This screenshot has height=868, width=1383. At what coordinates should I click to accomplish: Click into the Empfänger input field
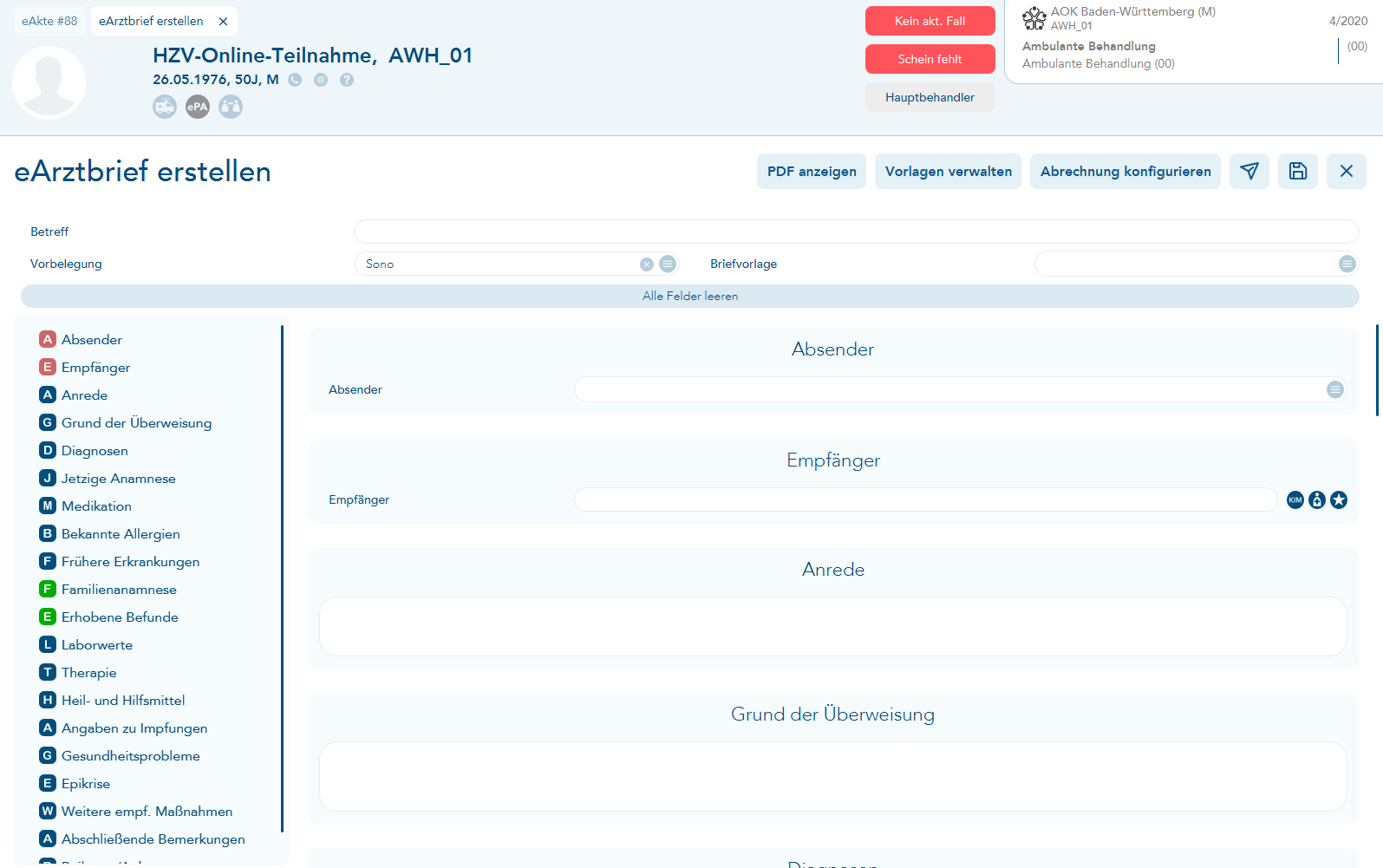925,499
